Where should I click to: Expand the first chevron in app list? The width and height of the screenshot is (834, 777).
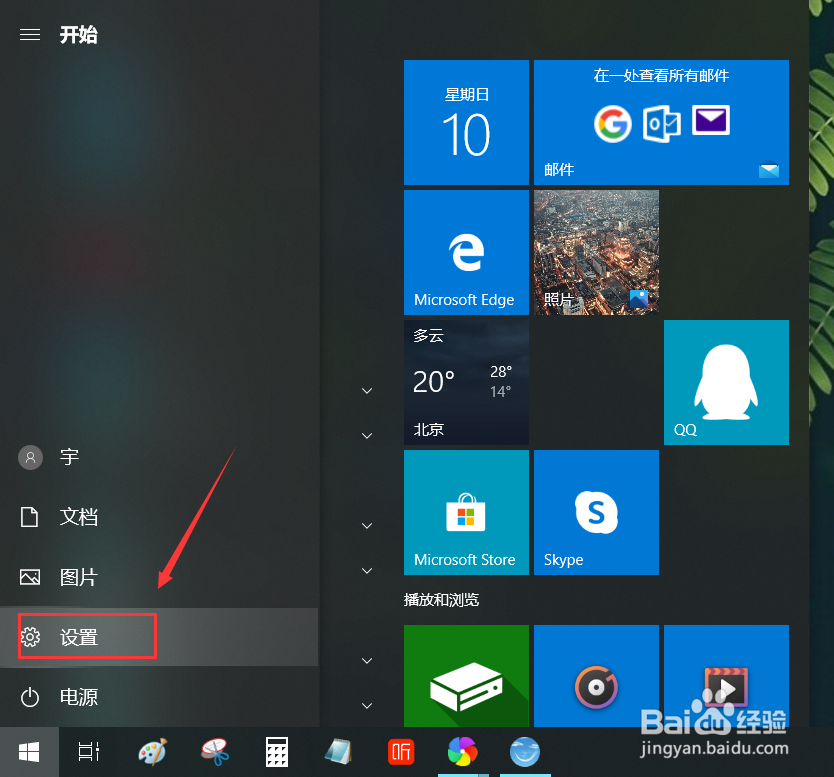(x=367, y=391)
